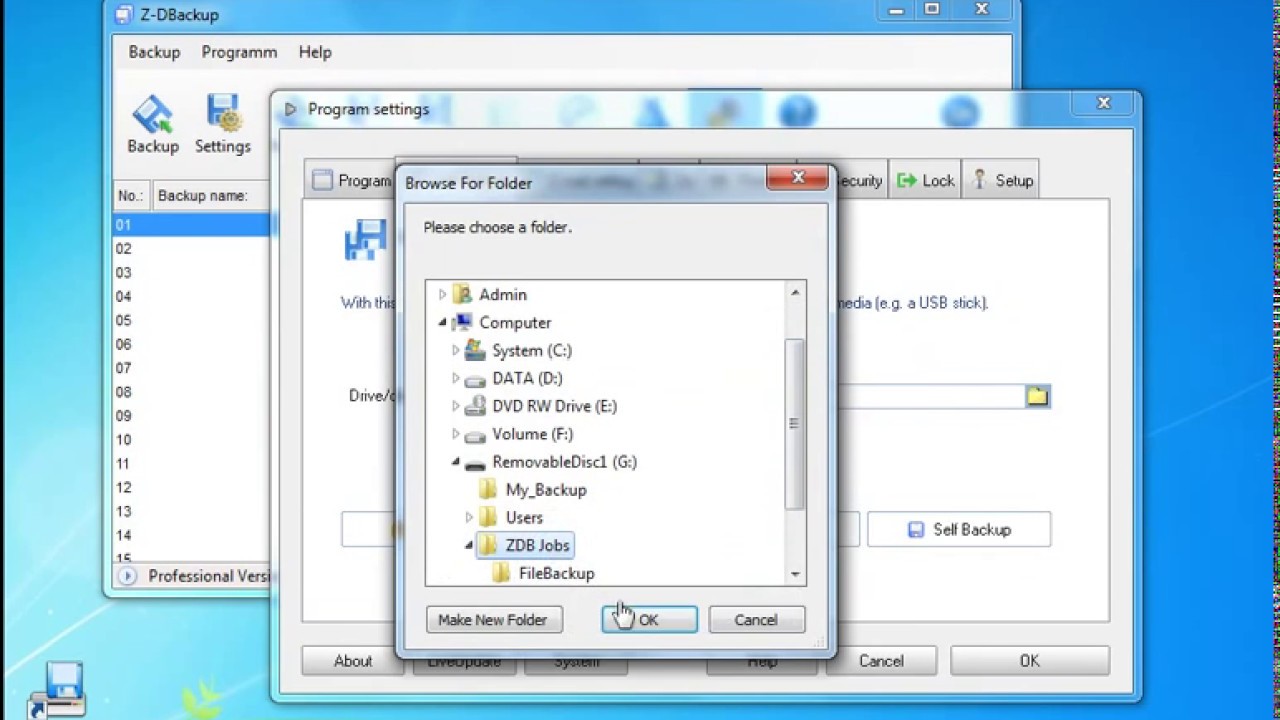1280x720 pixels.
Task: Switch to the Setup tab
Action: pyautogui.click(x=1001, y=180)
